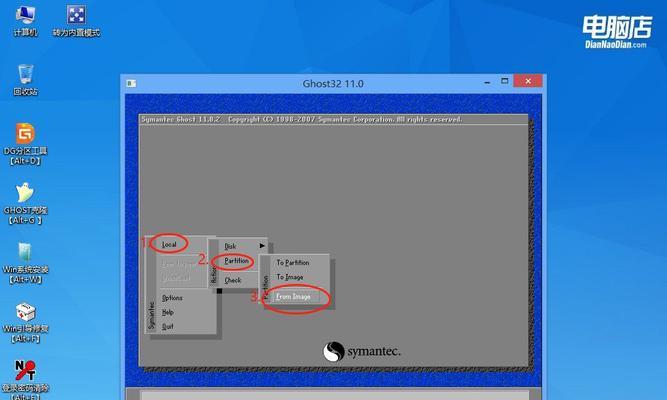The width and height of the screenshot is (667, 400).
Task: Click the Symantec Ghost 11.0.2 copyright line
Action: click(x=302, y=120)
